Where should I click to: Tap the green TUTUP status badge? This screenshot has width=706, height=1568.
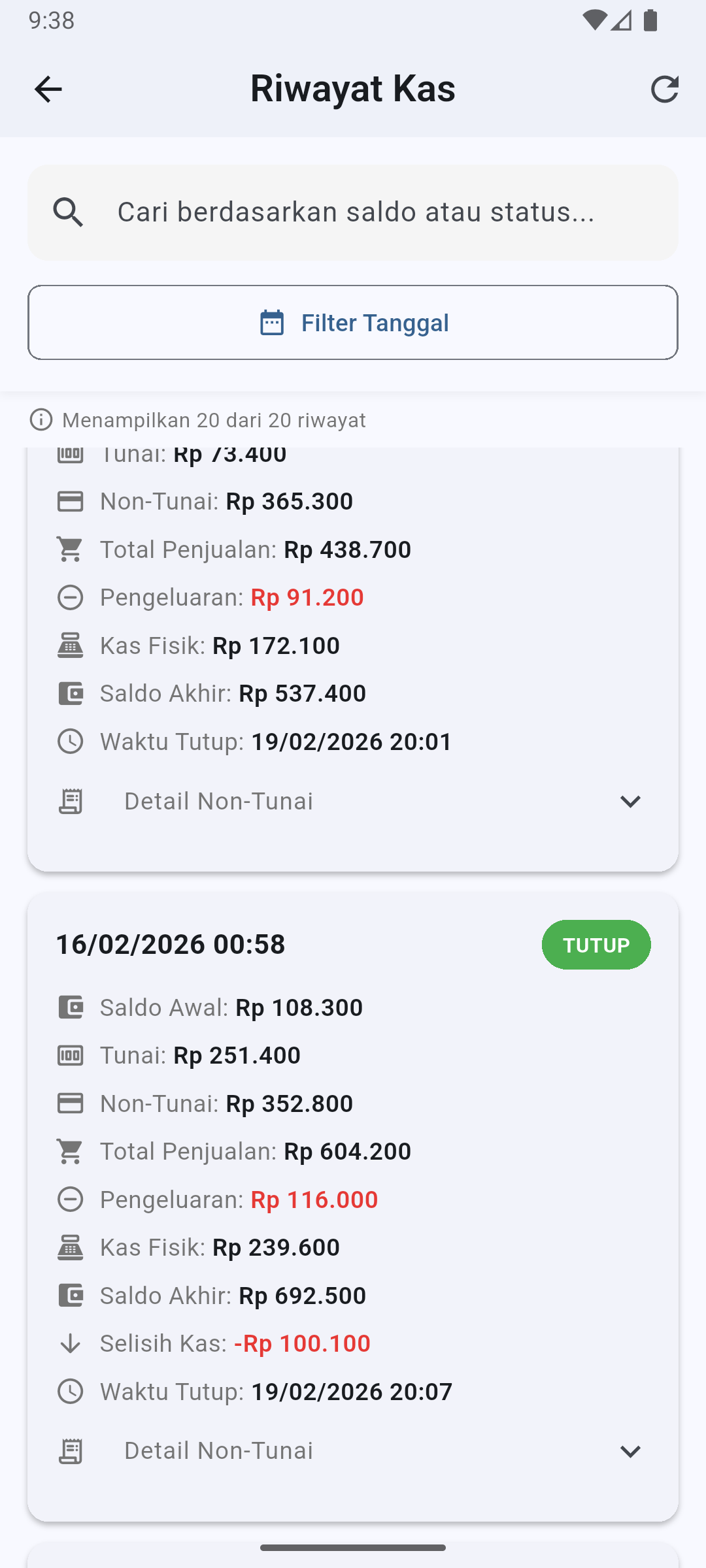596,945
